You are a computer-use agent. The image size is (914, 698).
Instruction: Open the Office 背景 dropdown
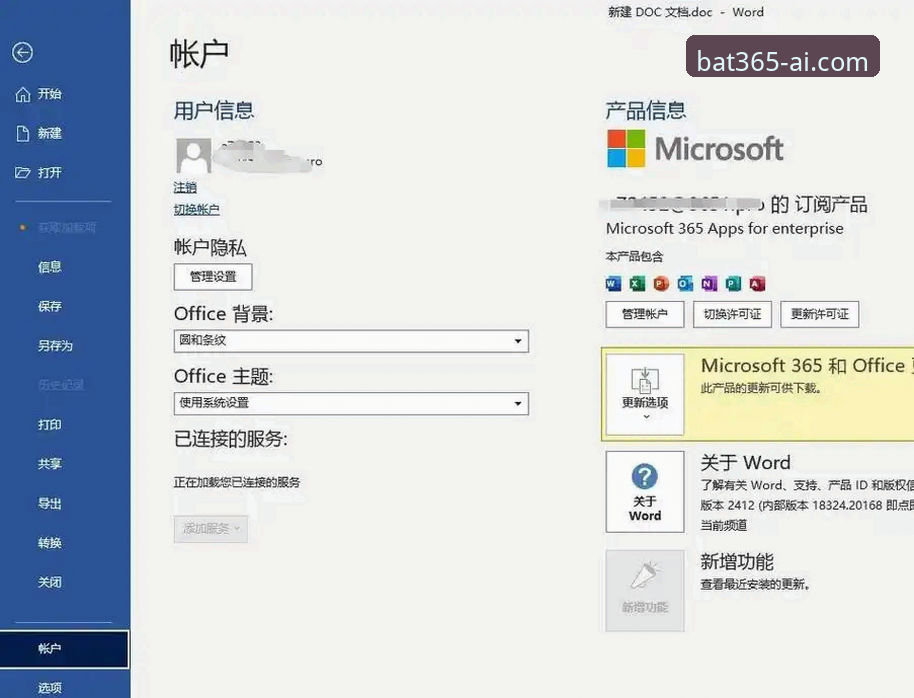pyautogui.click(x=351, y=341)
